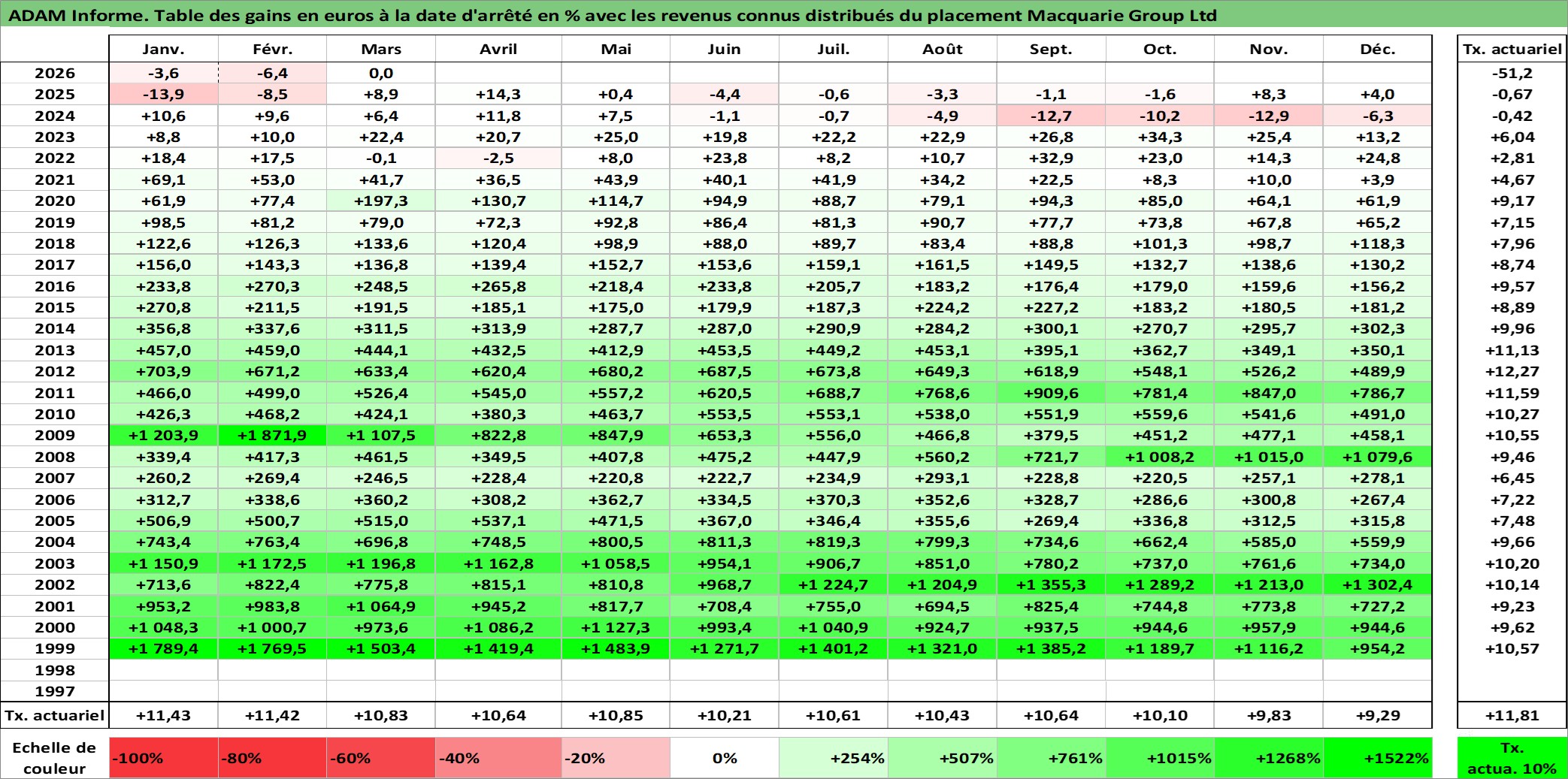Click cell value +1 064,9 in 2001

tap(381, 606)
